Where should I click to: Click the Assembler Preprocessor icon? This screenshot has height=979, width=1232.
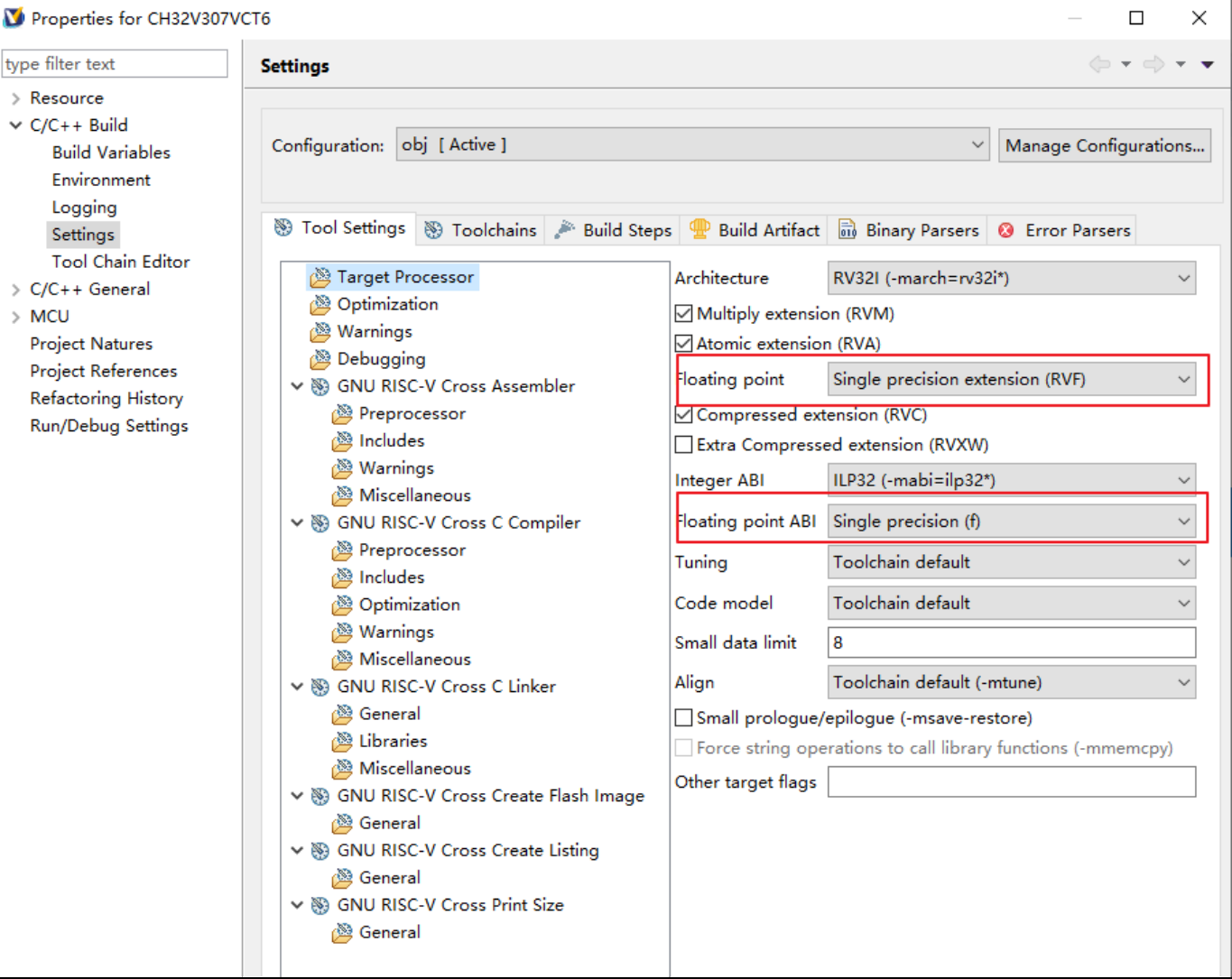[x=341, y=414]
